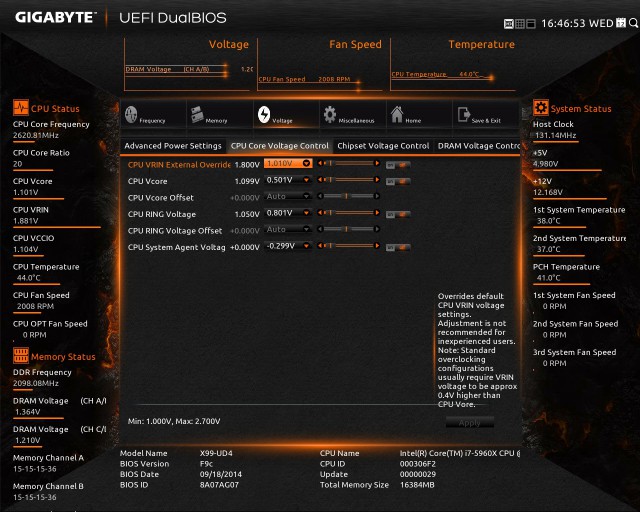
Task: Click CPU RING Voltage slider track
Action: tap(349, 213)
